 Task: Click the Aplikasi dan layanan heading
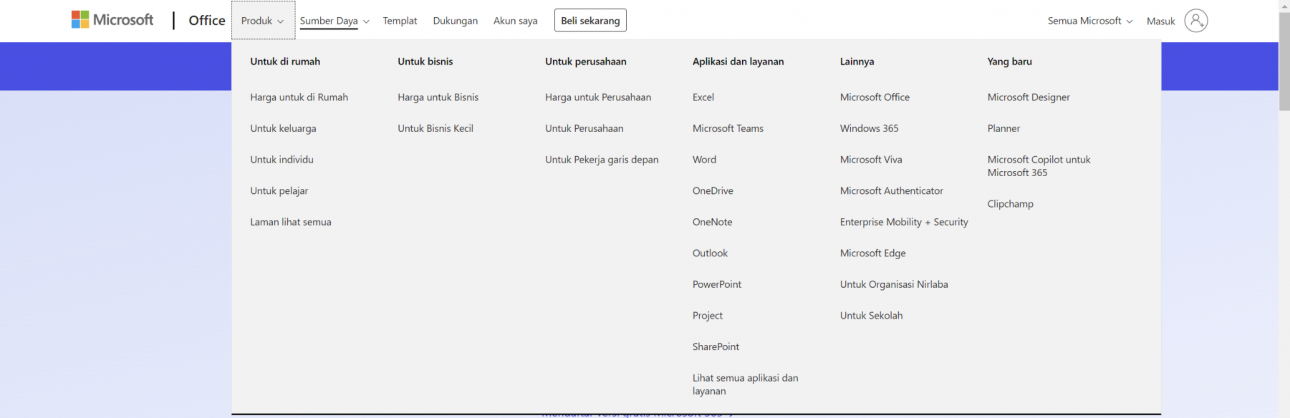click(x=738, y=61)
